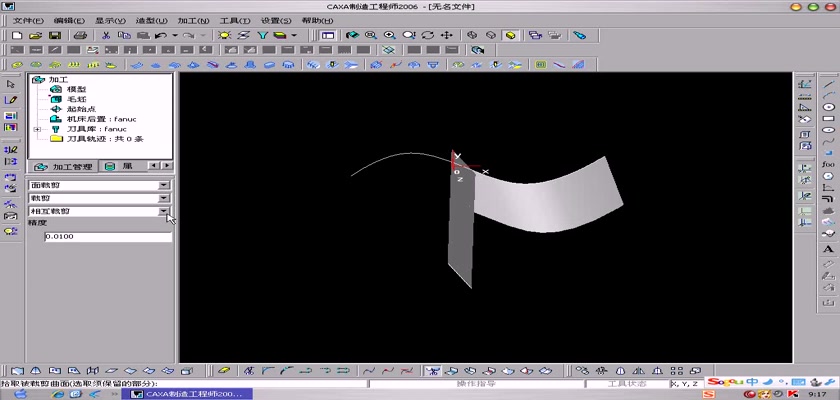Click the array pattern icon in bottom toolbar
The width and height of the screenshot is (840, 400).
point(677,371)
